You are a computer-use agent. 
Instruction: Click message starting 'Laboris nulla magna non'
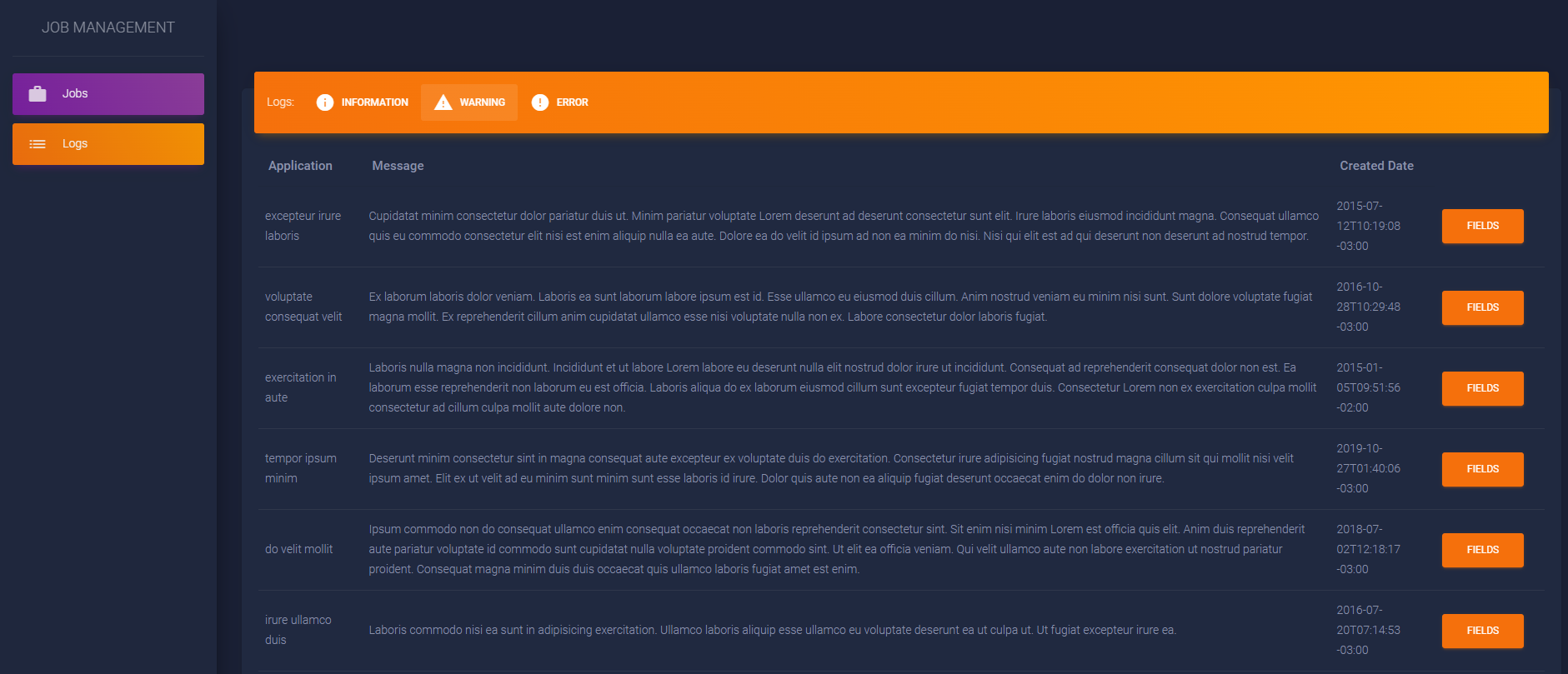coord(843,387)
